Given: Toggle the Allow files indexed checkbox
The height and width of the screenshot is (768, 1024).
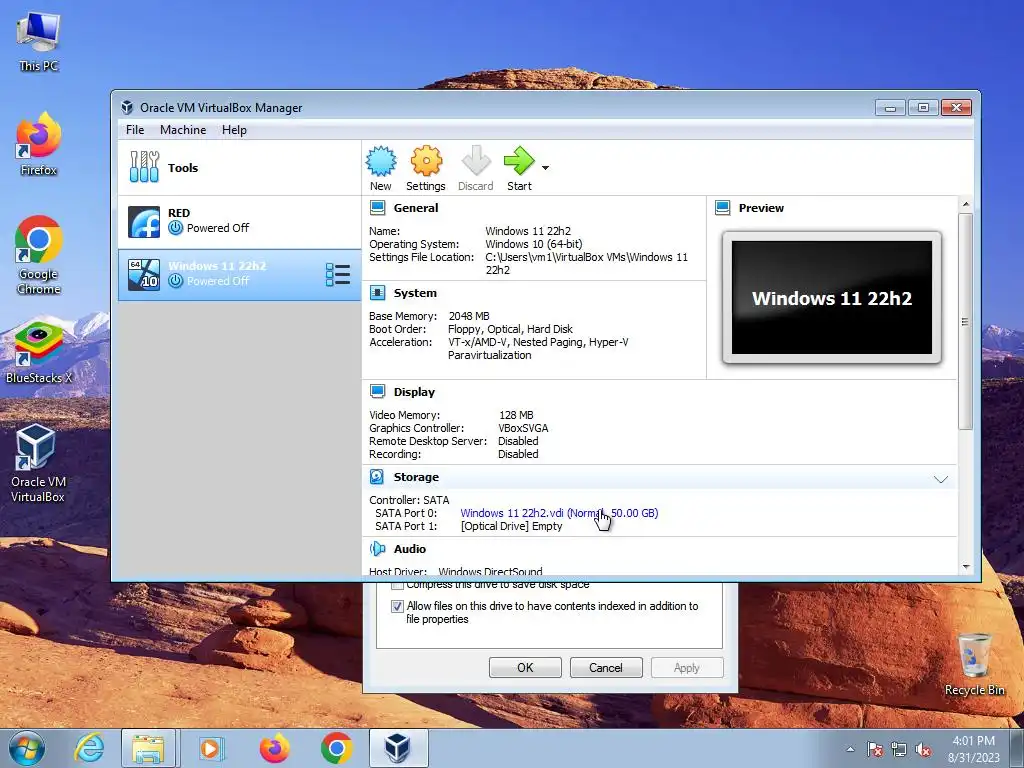Looking at the screenshot, I should 397,606.
